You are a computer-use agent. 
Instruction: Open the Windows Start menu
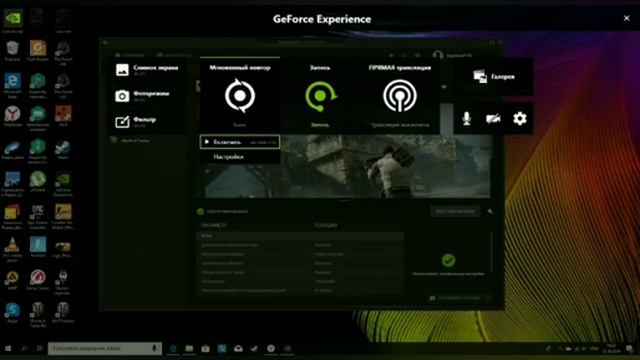tap(8, 349)
